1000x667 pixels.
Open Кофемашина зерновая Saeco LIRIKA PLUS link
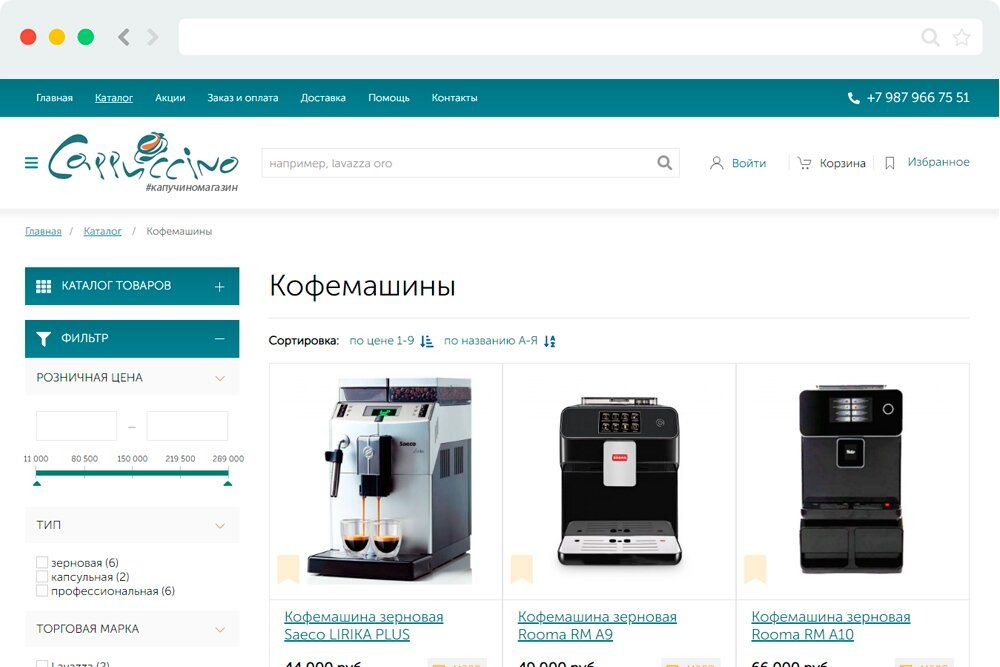[364, 626]
